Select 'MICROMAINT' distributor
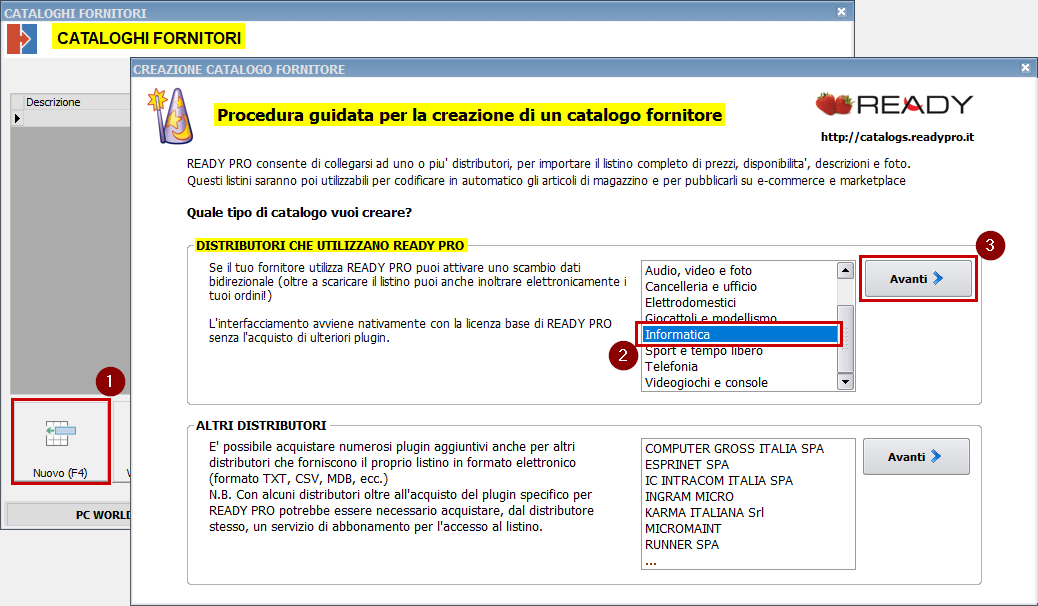The image size is (1038, 606). [683, 528]
